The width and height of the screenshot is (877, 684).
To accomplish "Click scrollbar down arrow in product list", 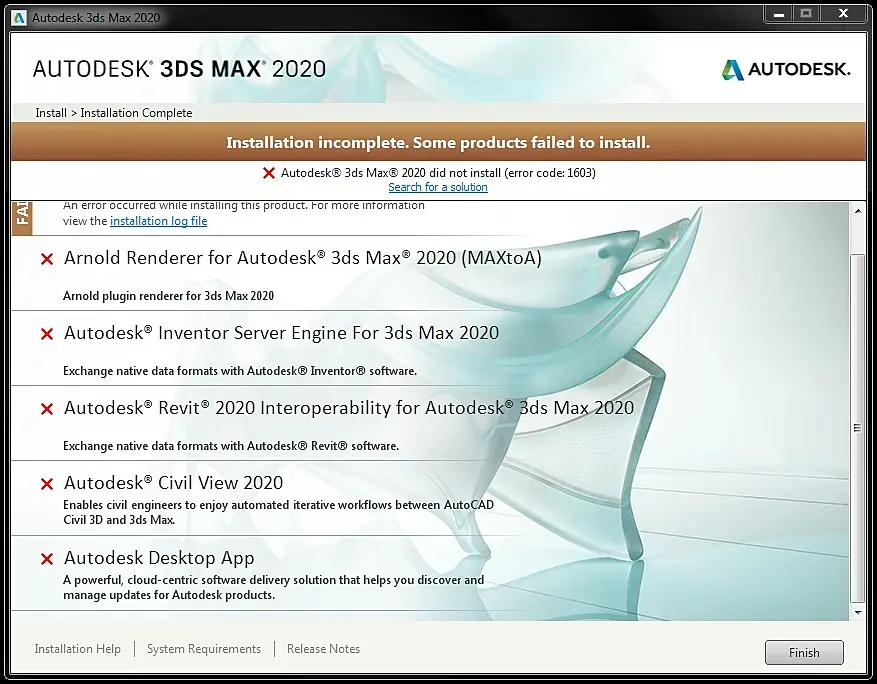I will (x=857, y=612).
